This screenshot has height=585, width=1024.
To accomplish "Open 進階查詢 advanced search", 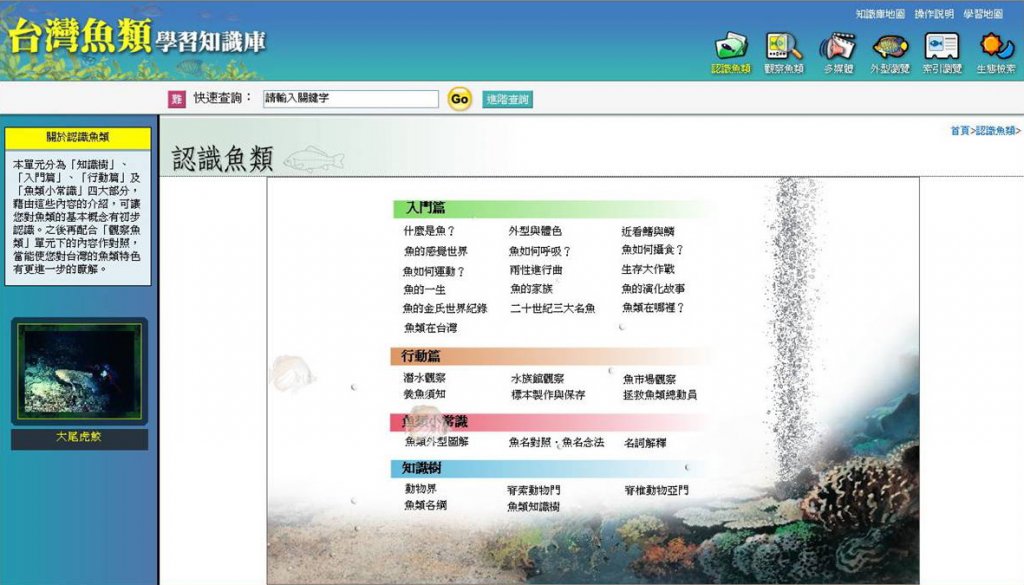I will pos(507,99).
